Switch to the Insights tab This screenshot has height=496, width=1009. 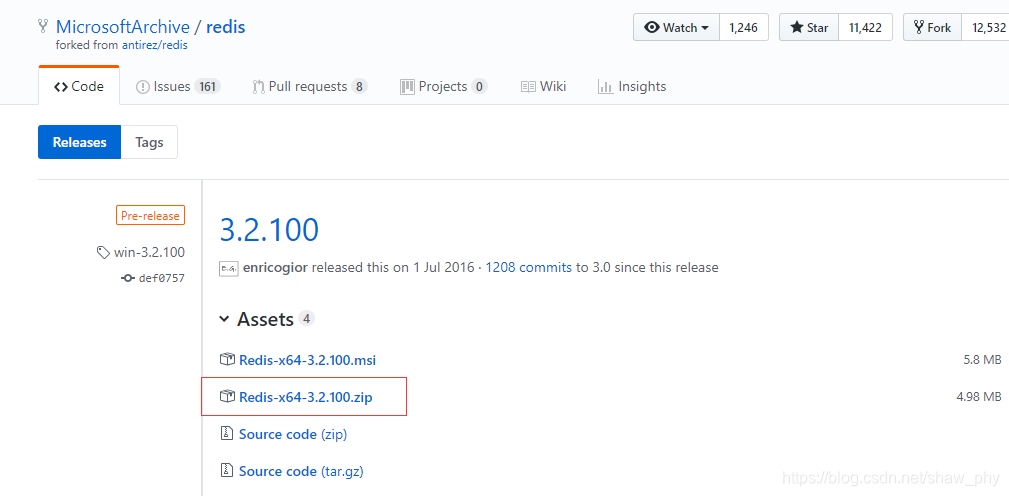pyautogui.click(x=632, y=86)
